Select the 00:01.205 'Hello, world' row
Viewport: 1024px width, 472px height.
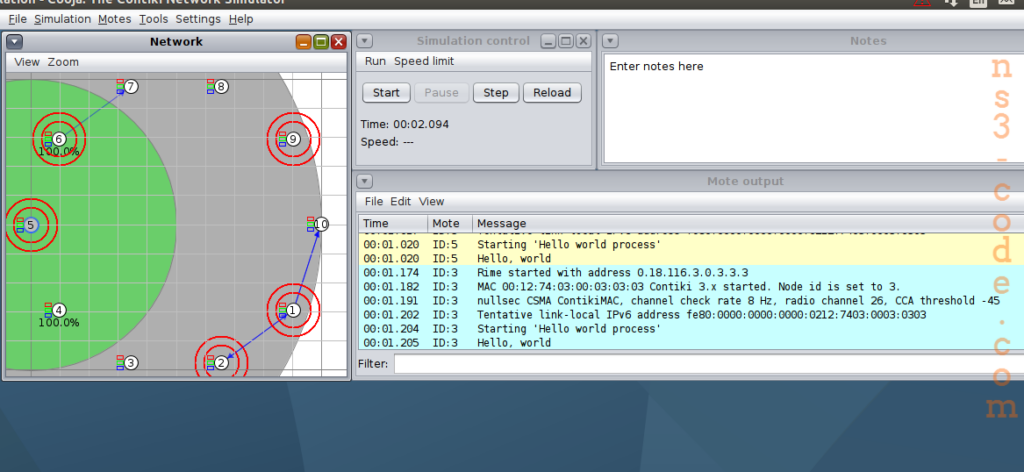[691, 343]
